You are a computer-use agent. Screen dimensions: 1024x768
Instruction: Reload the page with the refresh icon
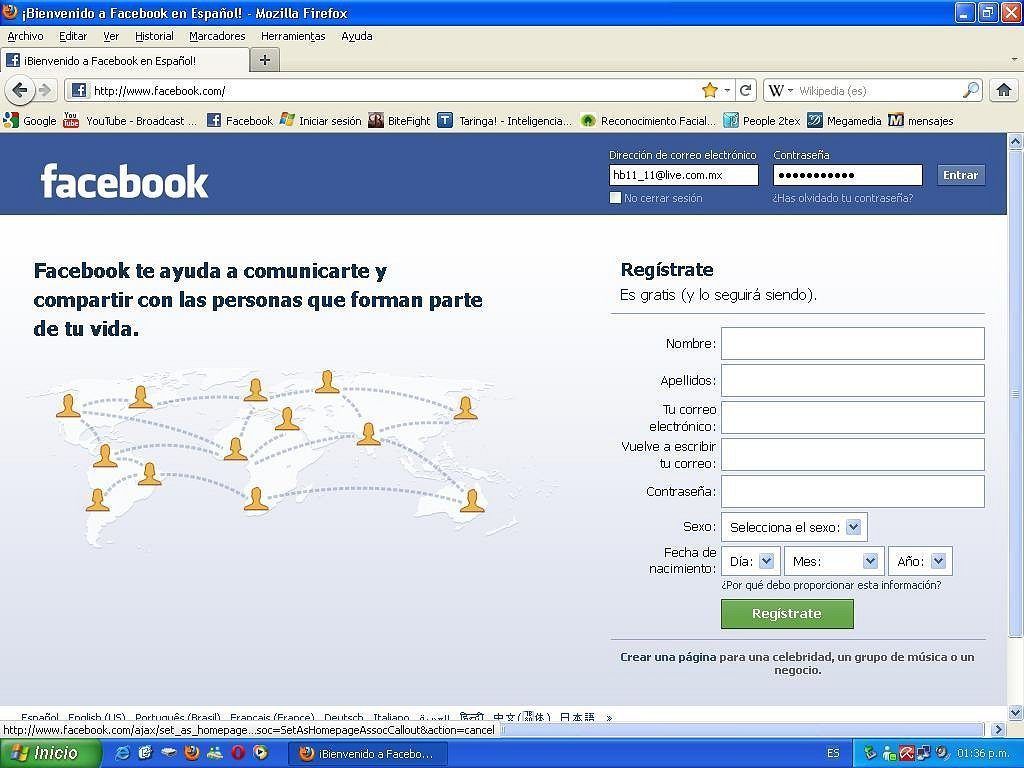746,90
